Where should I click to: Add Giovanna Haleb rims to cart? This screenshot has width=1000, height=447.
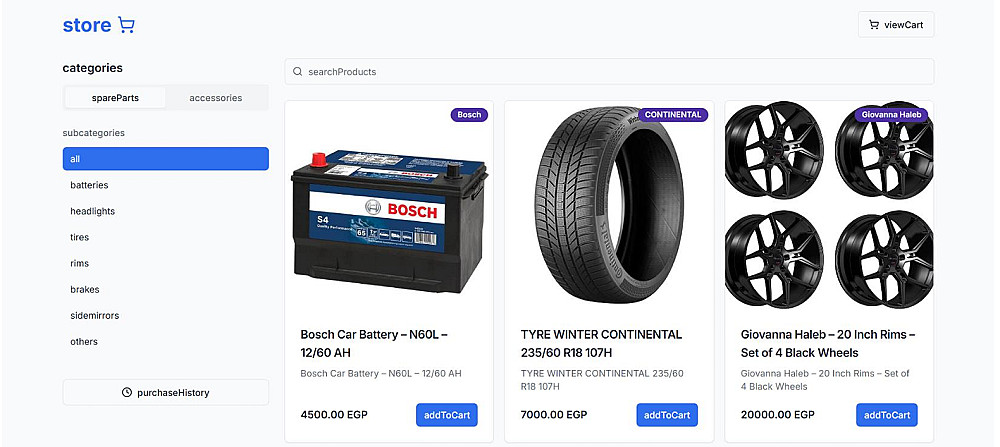point(887,415)
